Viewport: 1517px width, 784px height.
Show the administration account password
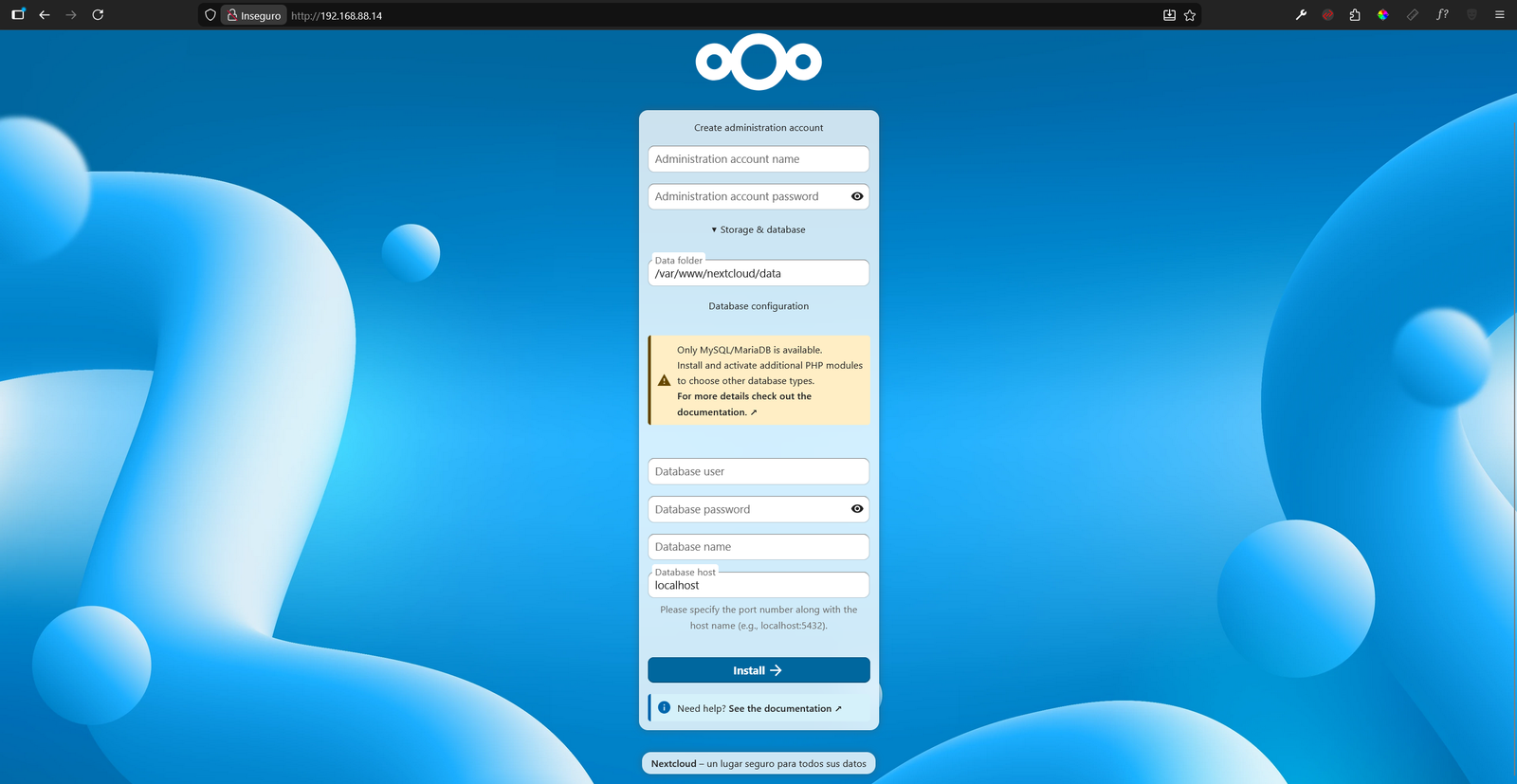point(856,196)
